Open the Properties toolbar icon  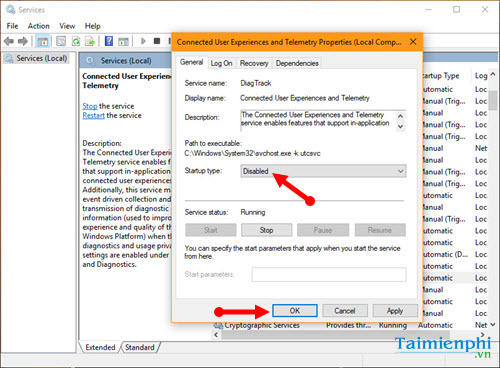pos(61,41)
